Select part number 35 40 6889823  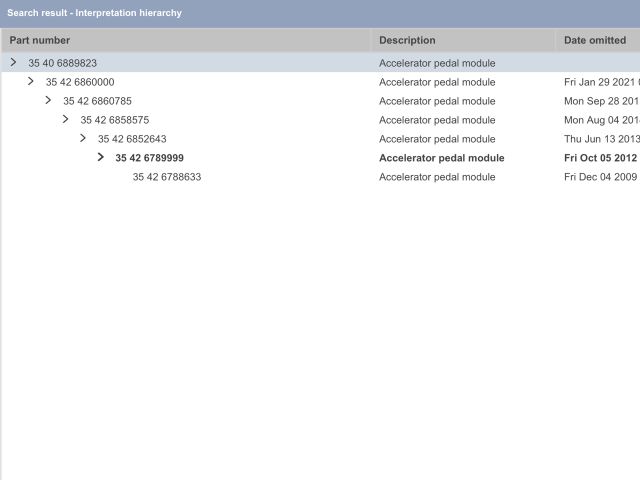click(x=62, y=63)
